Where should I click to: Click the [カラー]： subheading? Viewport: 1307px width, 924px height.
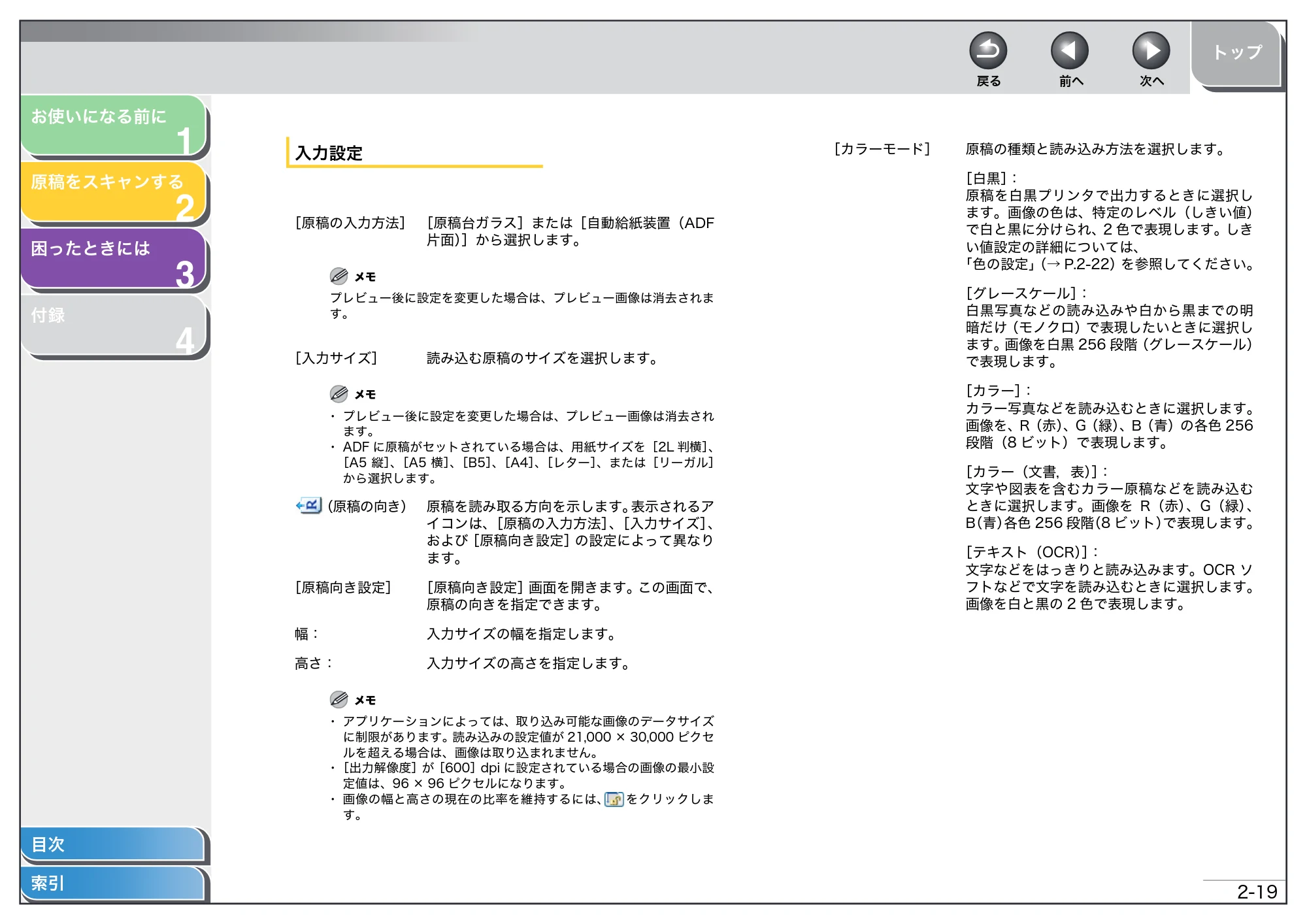click(x=999, y=391)
